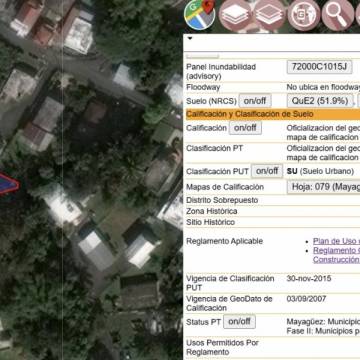Toggle Status PT layer on/off
Viewport: 360px width, 360px height.
[x=239, y=322]
